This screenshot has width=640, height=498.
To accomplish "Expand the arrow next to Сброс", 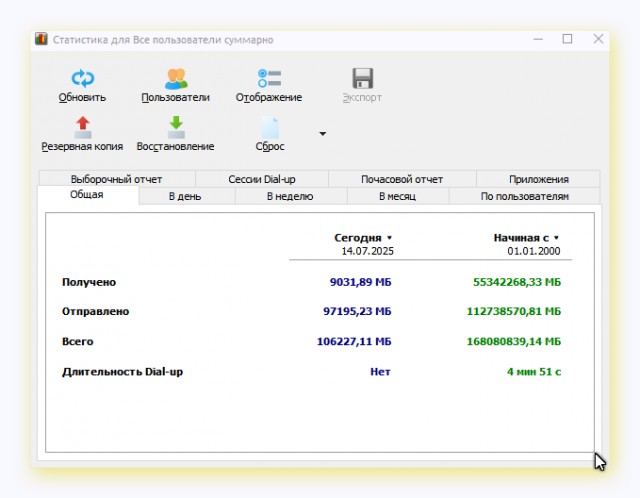I will 322,133.
